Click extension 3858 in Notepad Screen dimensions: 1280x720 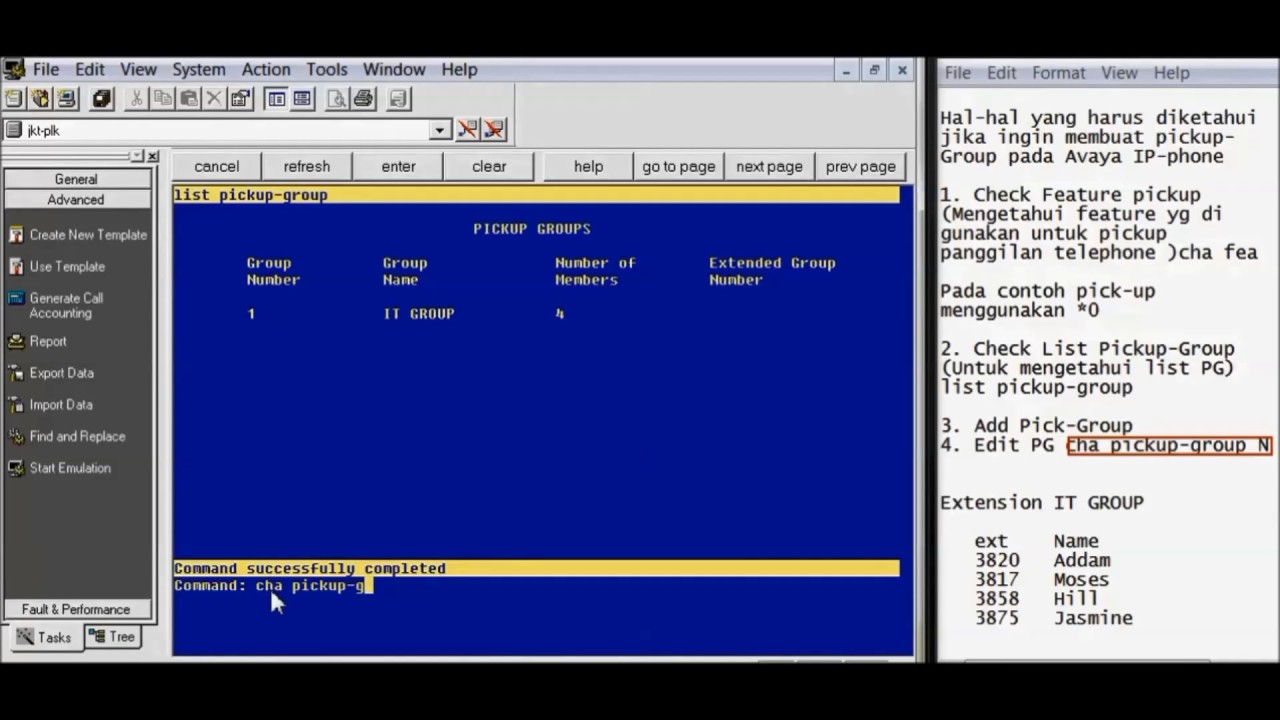tap(997, 599)
